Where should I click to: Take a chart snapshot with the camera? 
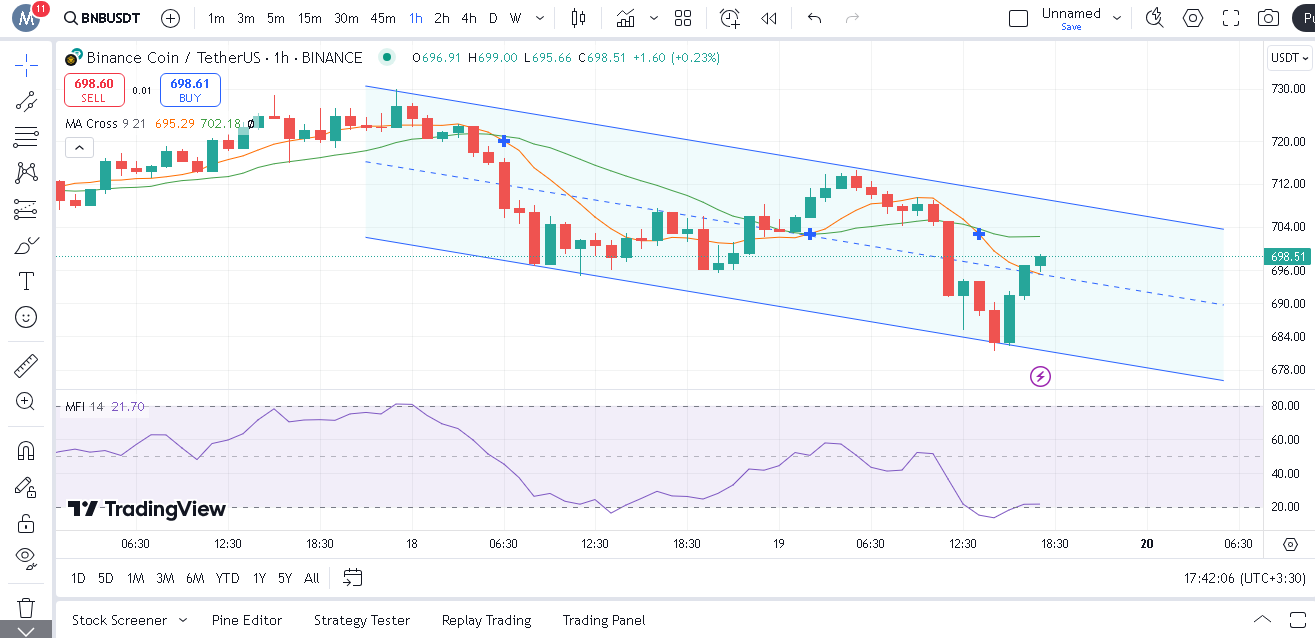1269,18
